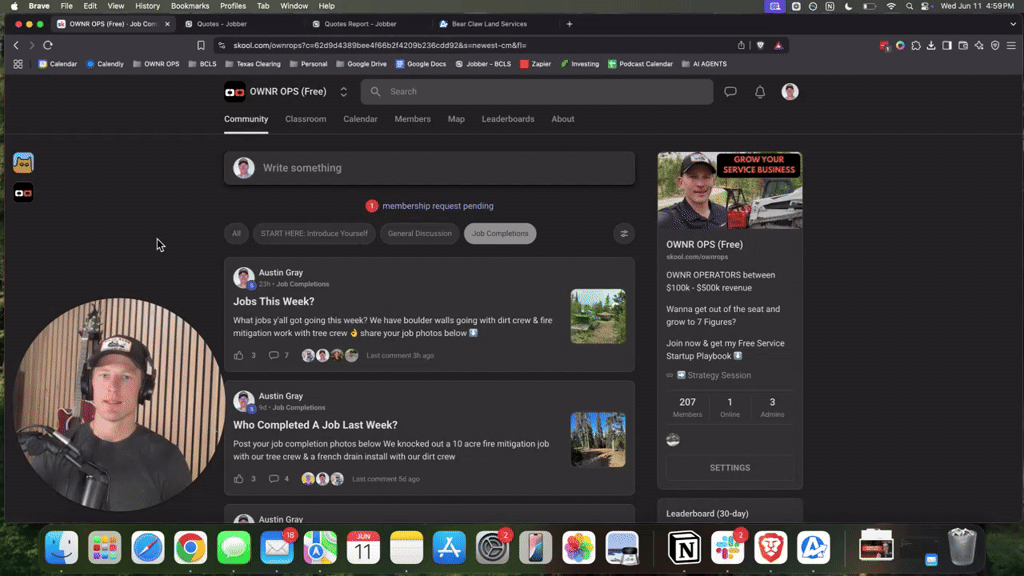The image size is (1024, 576).
Task: Open the AI AGENTS bookmarks folder
Action: click(704, 64)
